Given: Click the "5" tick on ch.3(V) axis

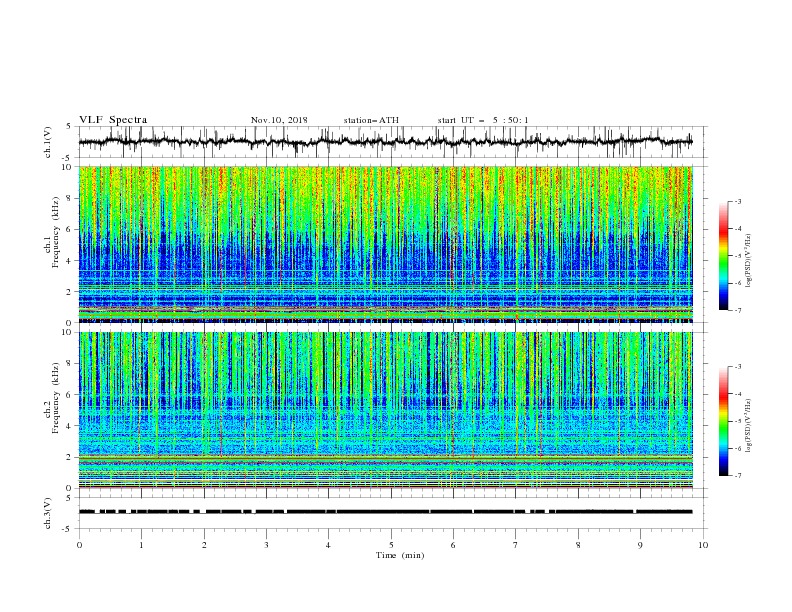Looking at the screenshot, I should coord(69,498).
